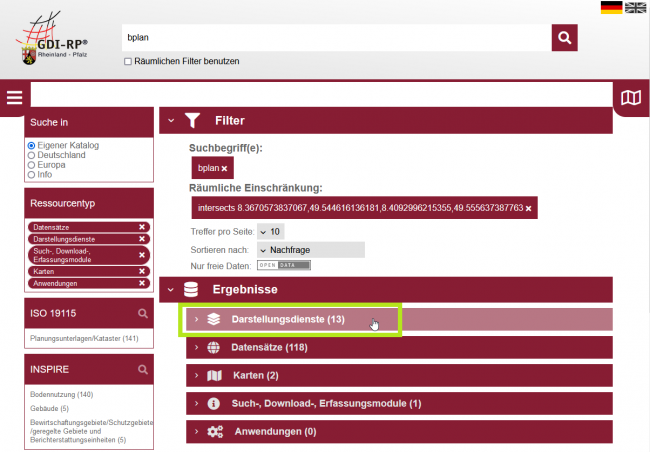Screen dimensions: 650x452
Task: Filter by Planungsunterlagen/Kataster (141)
Action: [x=84, y=339]
